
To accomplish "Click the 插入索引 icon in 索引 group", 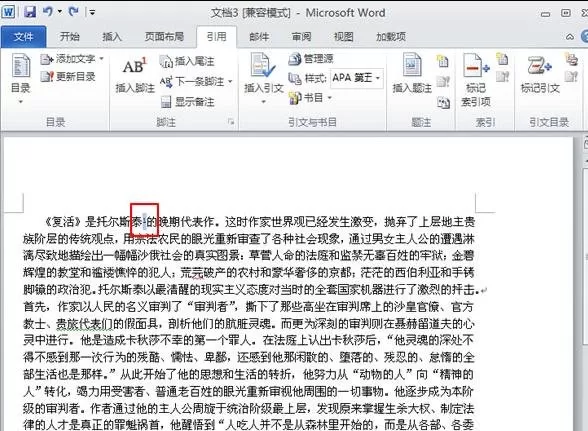I will (x=502, y=59).
